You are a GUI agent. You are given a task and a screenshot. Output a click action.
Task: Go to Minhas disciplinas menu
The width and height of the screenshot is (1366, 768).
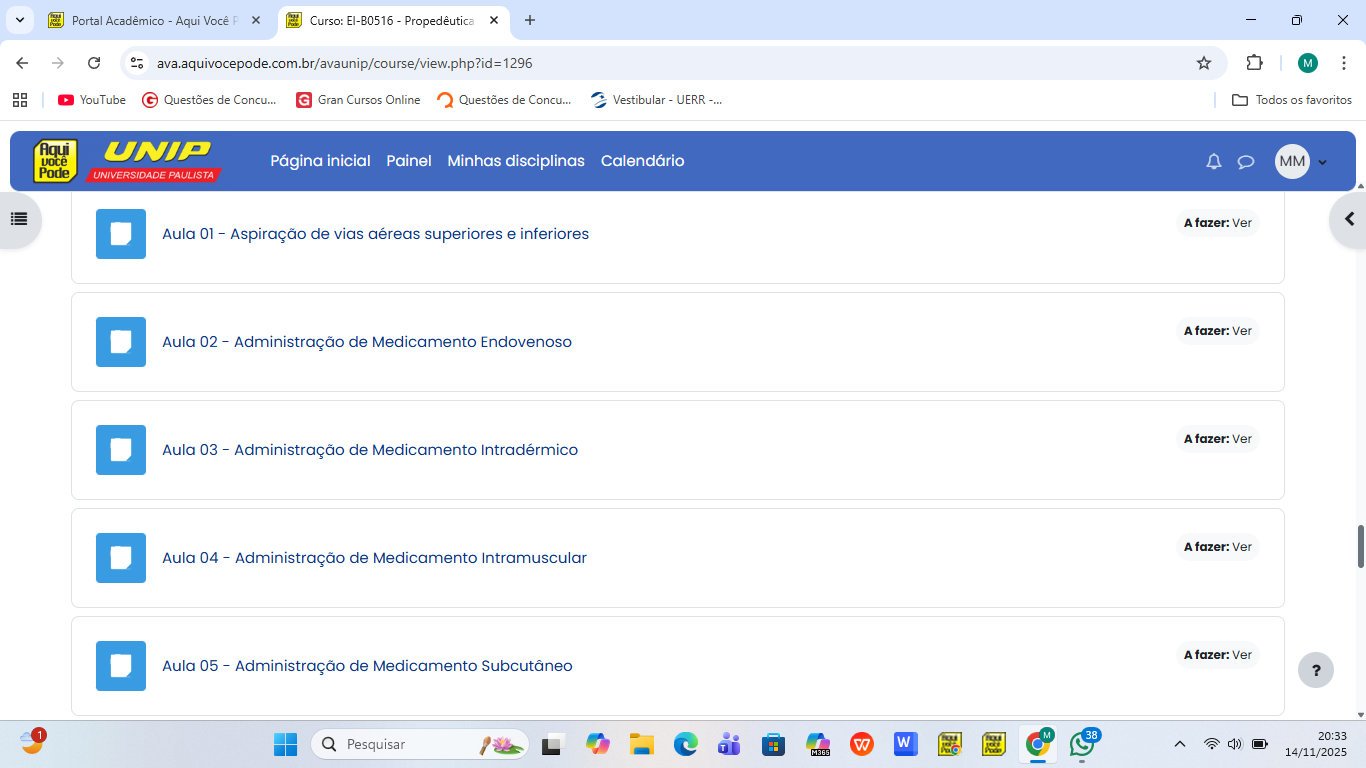point(516,161)
